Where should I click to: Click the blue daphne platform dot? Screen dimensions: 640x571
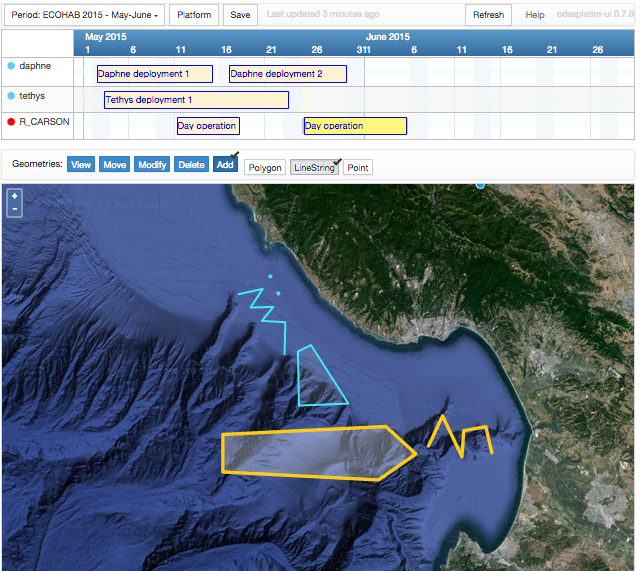11,66
